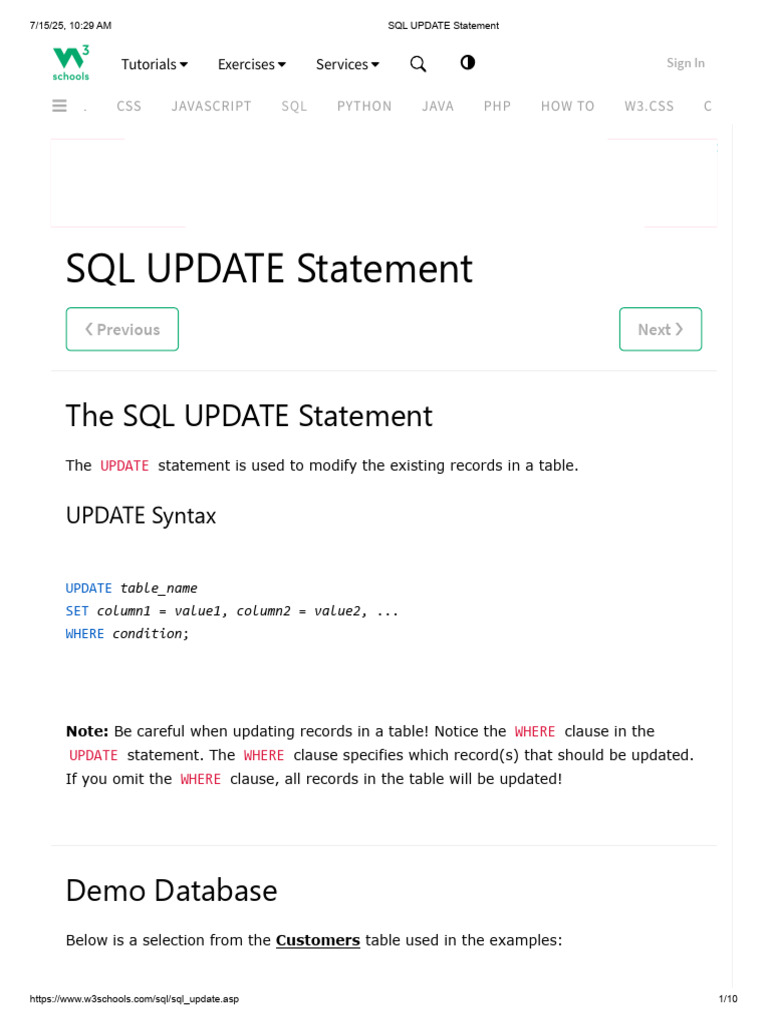The width and height of the screenshot is (768, 1024).
Task: Go to the W3.CSS tab
Action: point(649,106)
